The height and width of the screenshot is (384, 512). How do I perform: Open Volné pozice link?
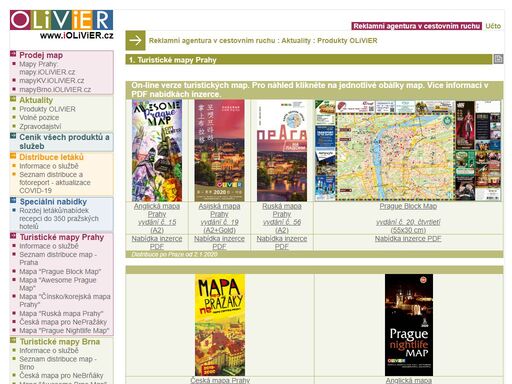point(39,118)
